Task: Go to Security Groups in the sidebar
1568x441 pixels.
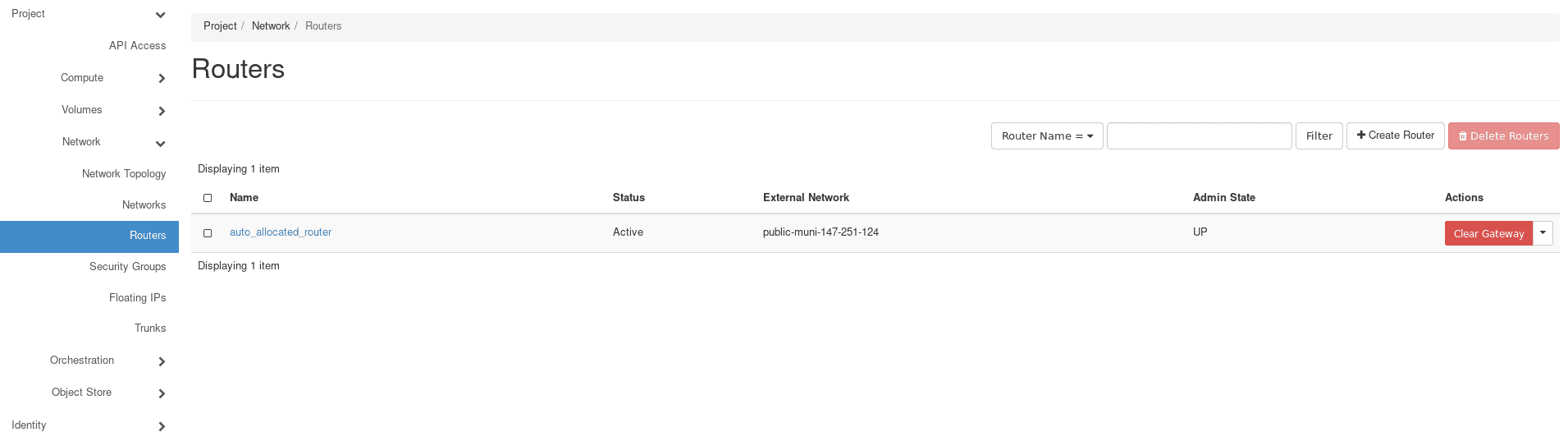Action: (x=127, y=267)
